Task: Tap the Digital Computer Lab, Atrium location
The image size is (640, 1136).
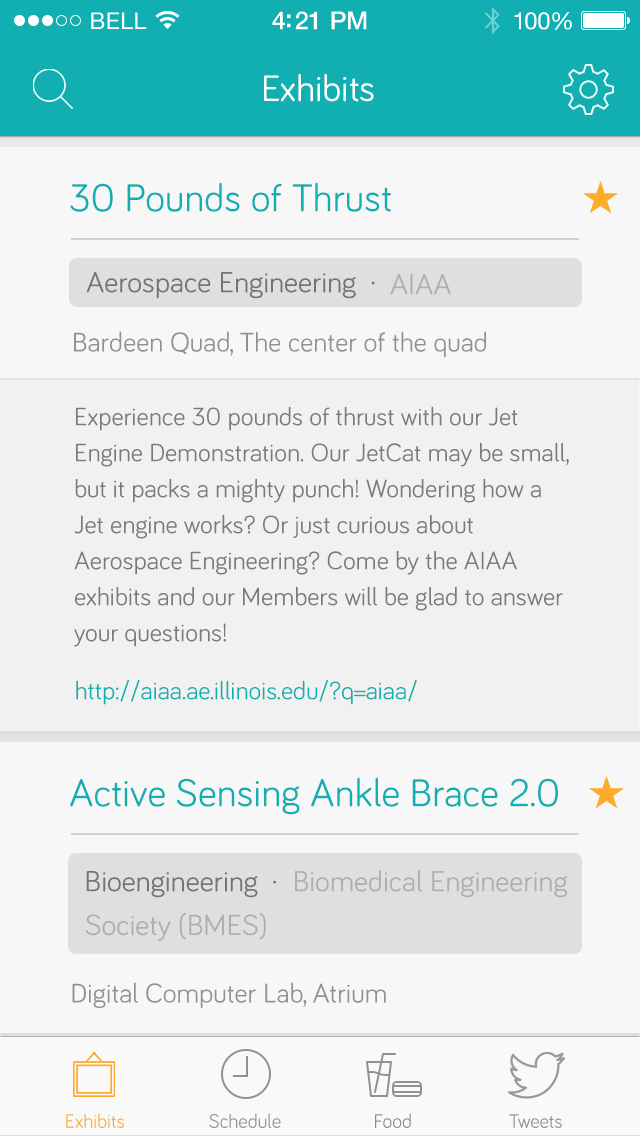Action: 229,993
